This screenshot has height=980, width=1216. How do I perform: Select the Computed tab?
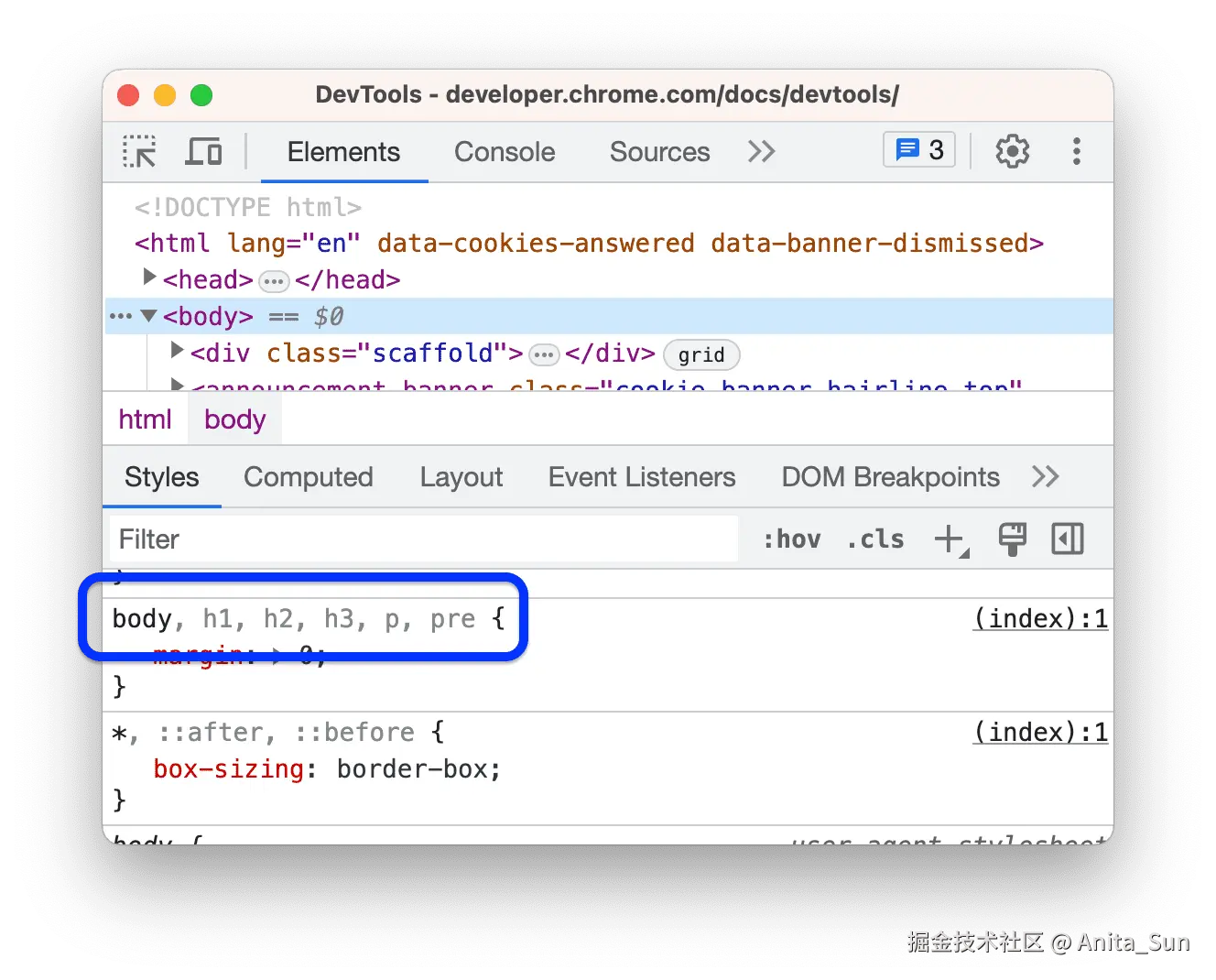point(309,477)
